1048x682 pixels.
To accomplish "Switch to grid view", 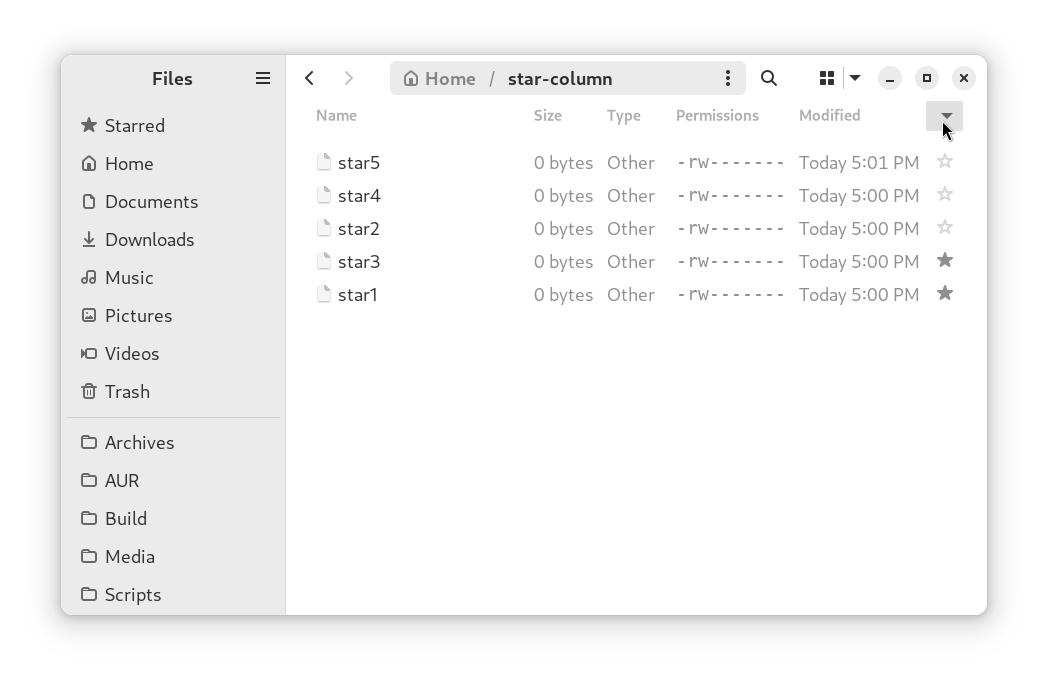I will [827, 78].
